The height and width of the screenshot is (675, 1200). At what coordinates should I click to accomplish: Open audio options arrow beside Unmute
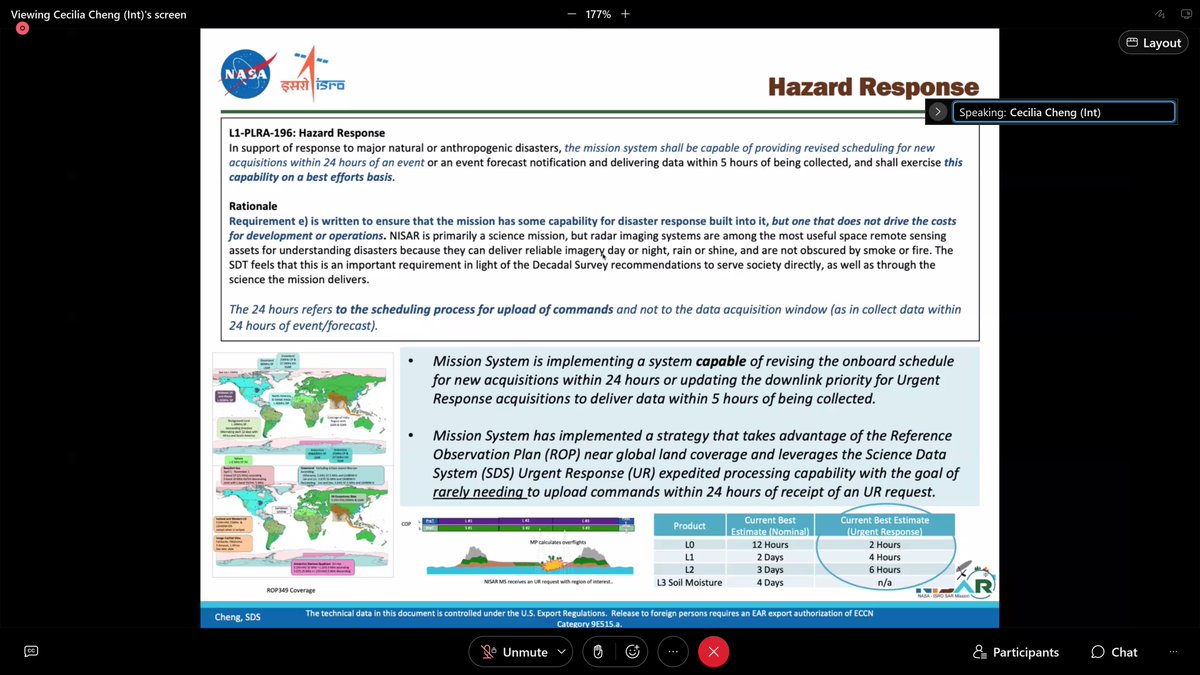pos(562,652)
